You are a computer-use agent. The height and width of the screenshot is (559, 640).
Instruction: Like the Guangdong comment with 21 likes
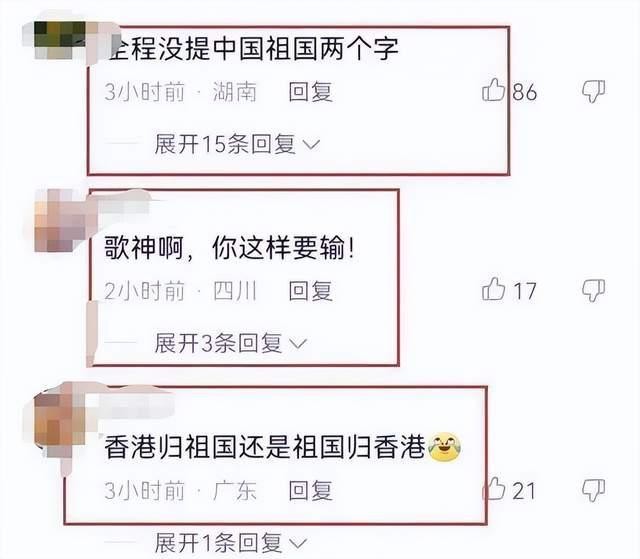coord(495,488)
